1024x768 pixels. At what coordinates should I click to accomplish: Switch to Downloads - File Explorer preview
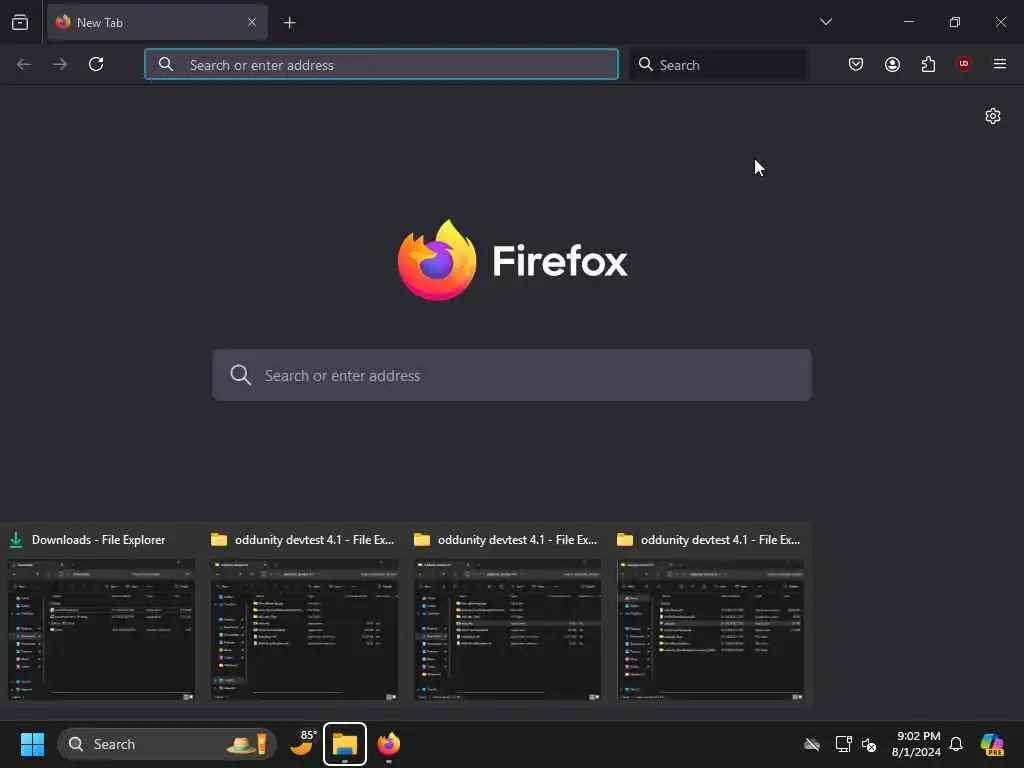click(x=101, y=630)
